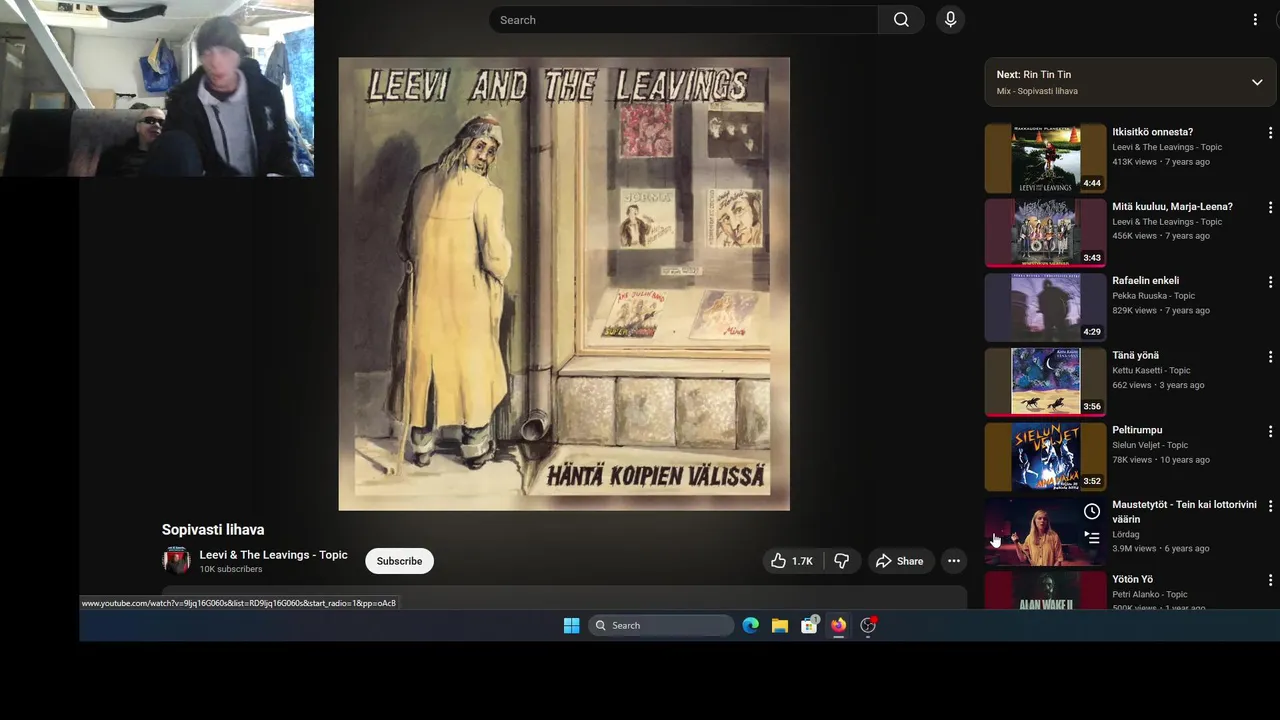Screen dimensions: 1280x720
Task: Open Microsoft Store from the taskbar
Action: [809, 625]
